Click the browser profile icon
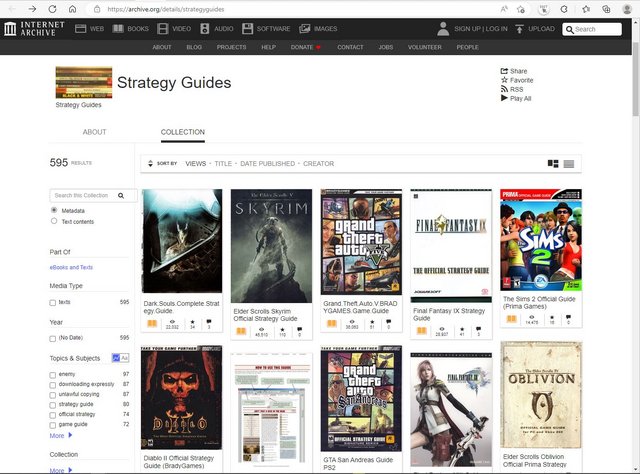The image size is (640, 474). [x=627, y=9]
